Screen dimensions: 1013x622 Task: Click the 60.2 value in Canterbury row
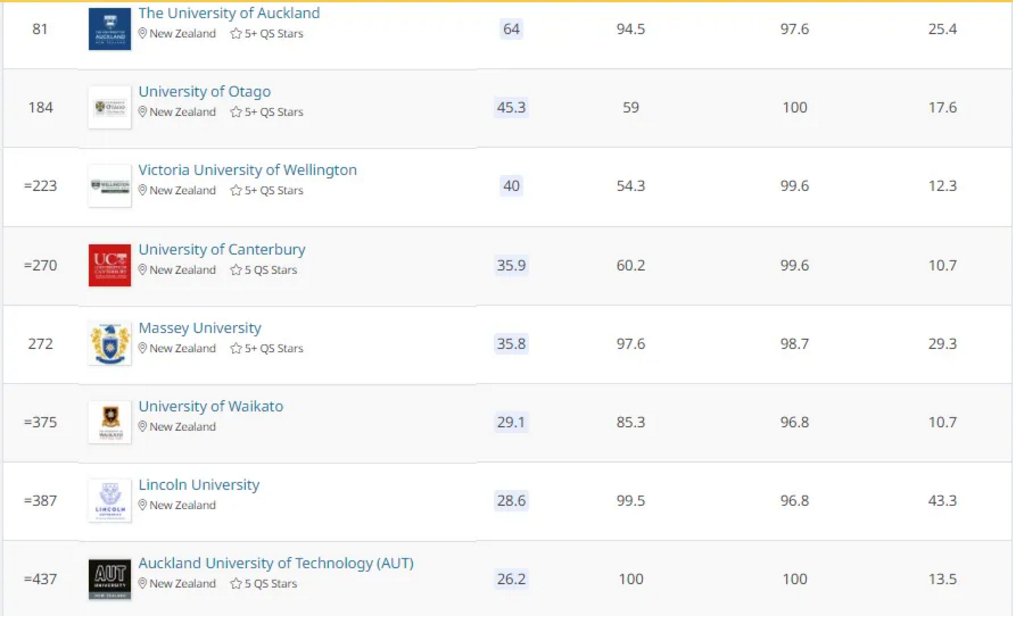pyautogui.click(x=631, y=265)
